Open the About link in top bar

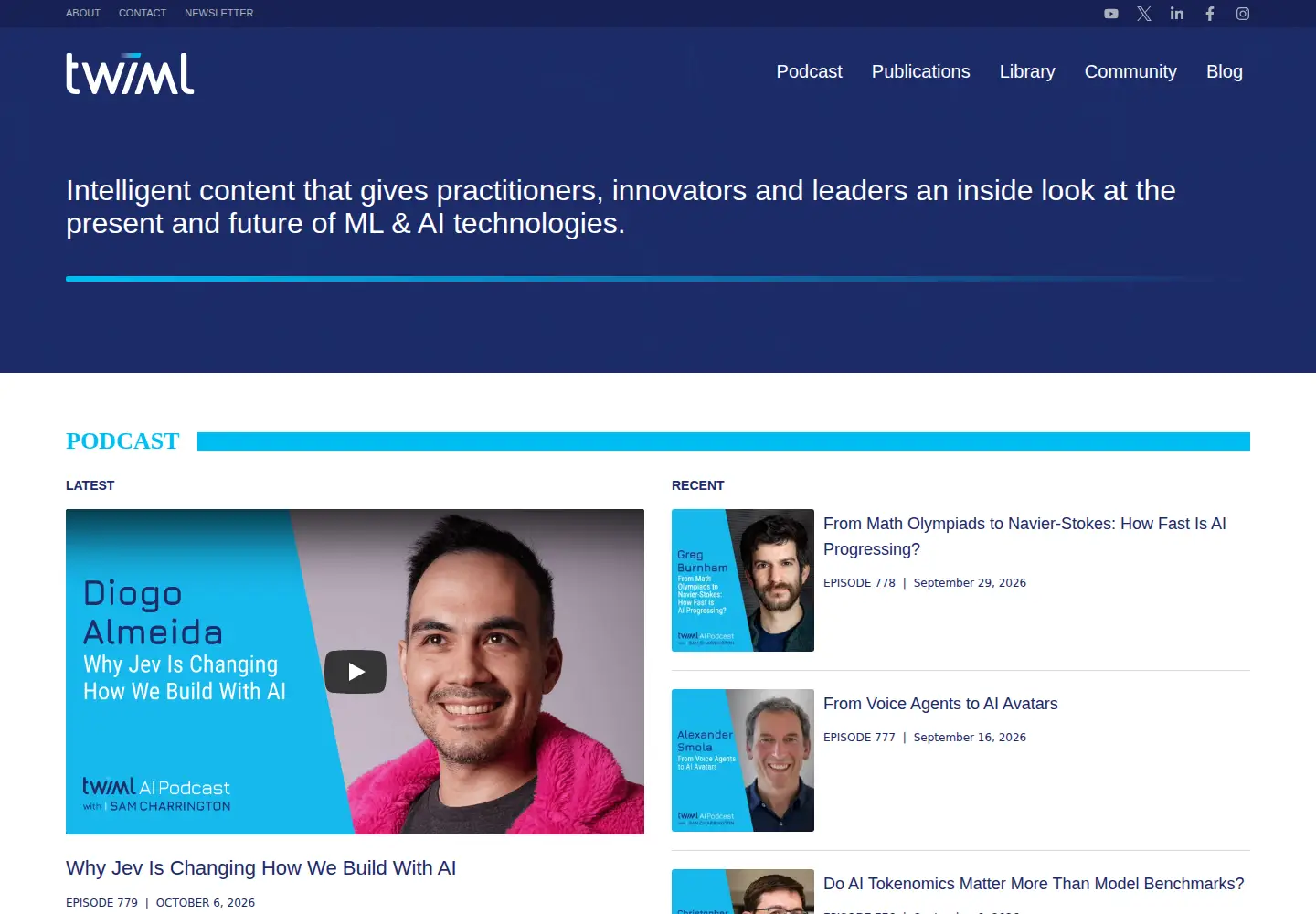coord(83,13)
